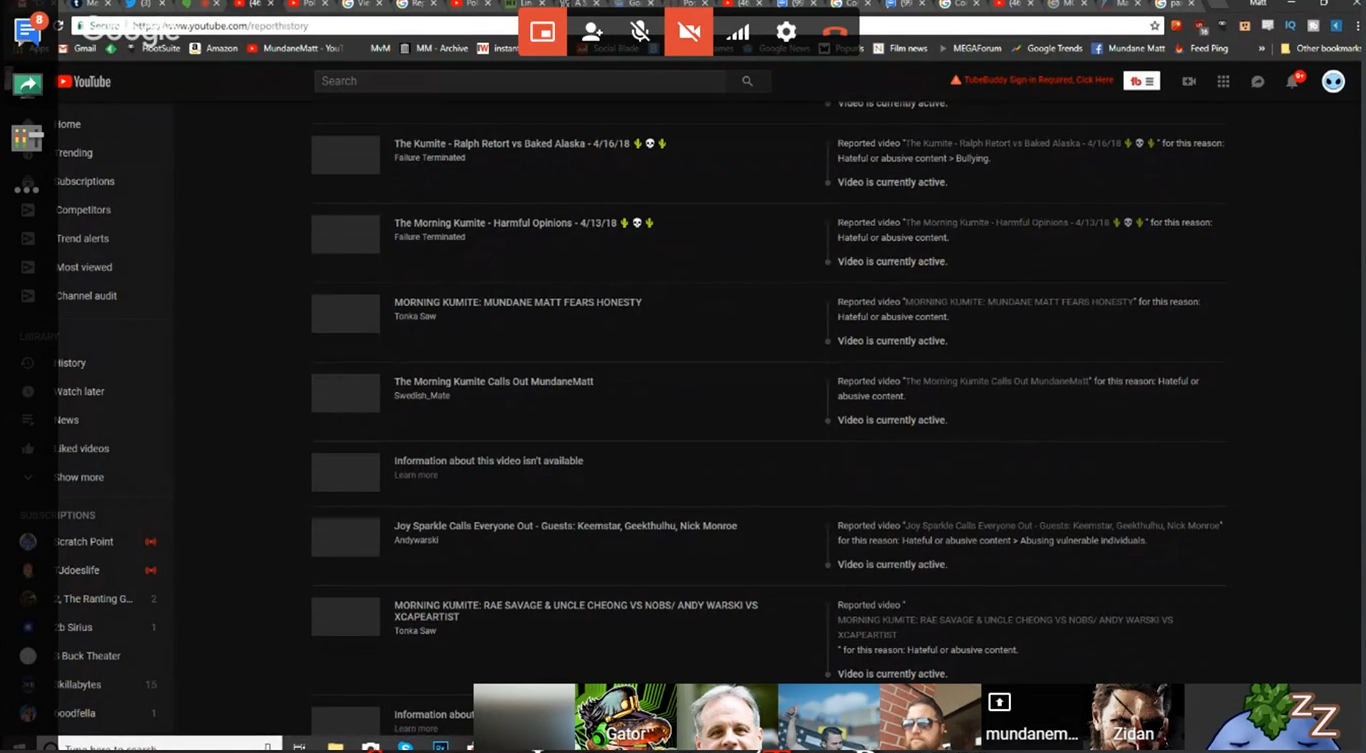Select mundanem... screen share thumbnail

pyautogui.click(x=1032, y=716)
